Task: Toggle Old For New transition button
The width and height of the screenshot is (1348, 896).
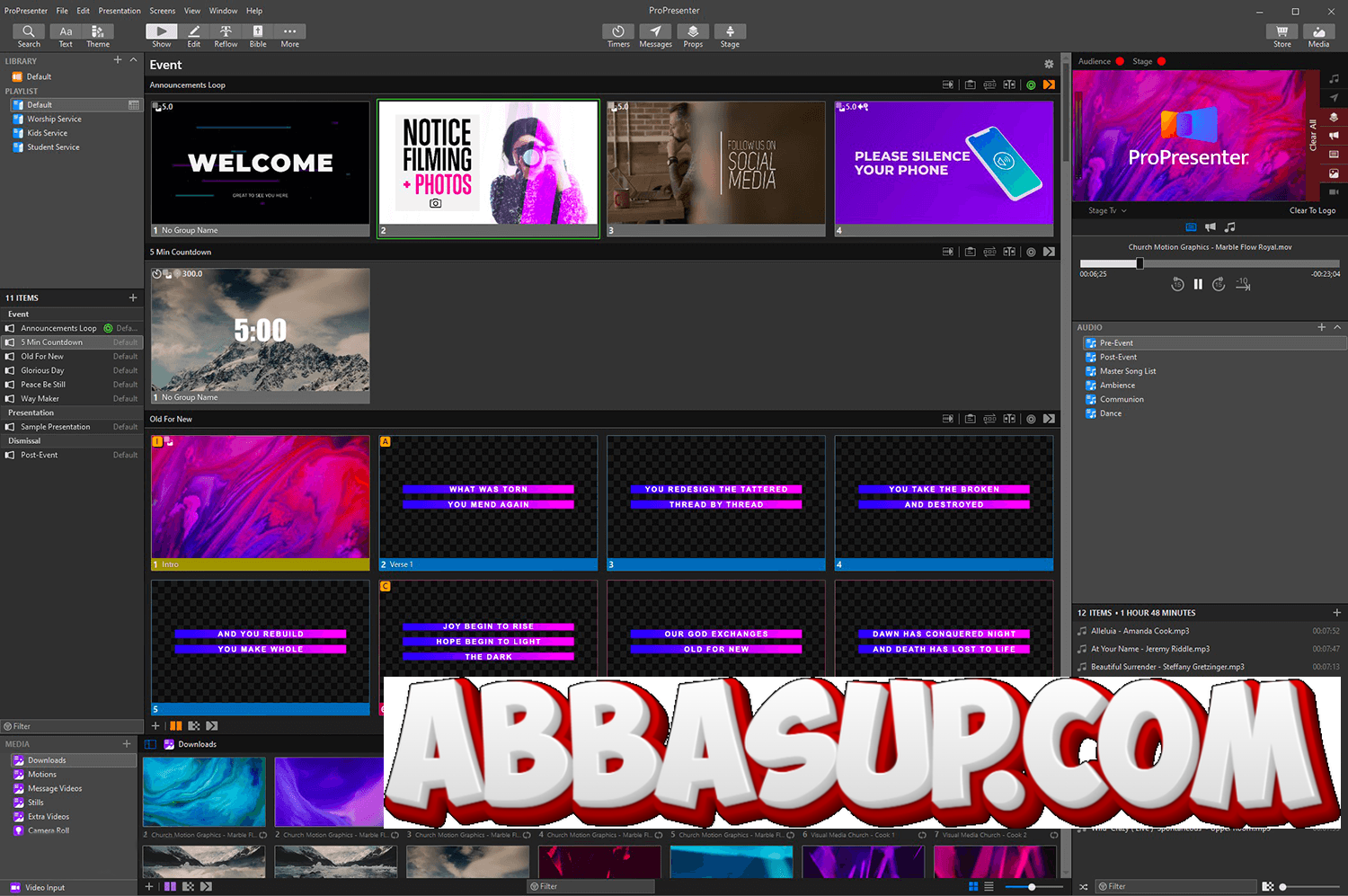Action: [1049, 419]
